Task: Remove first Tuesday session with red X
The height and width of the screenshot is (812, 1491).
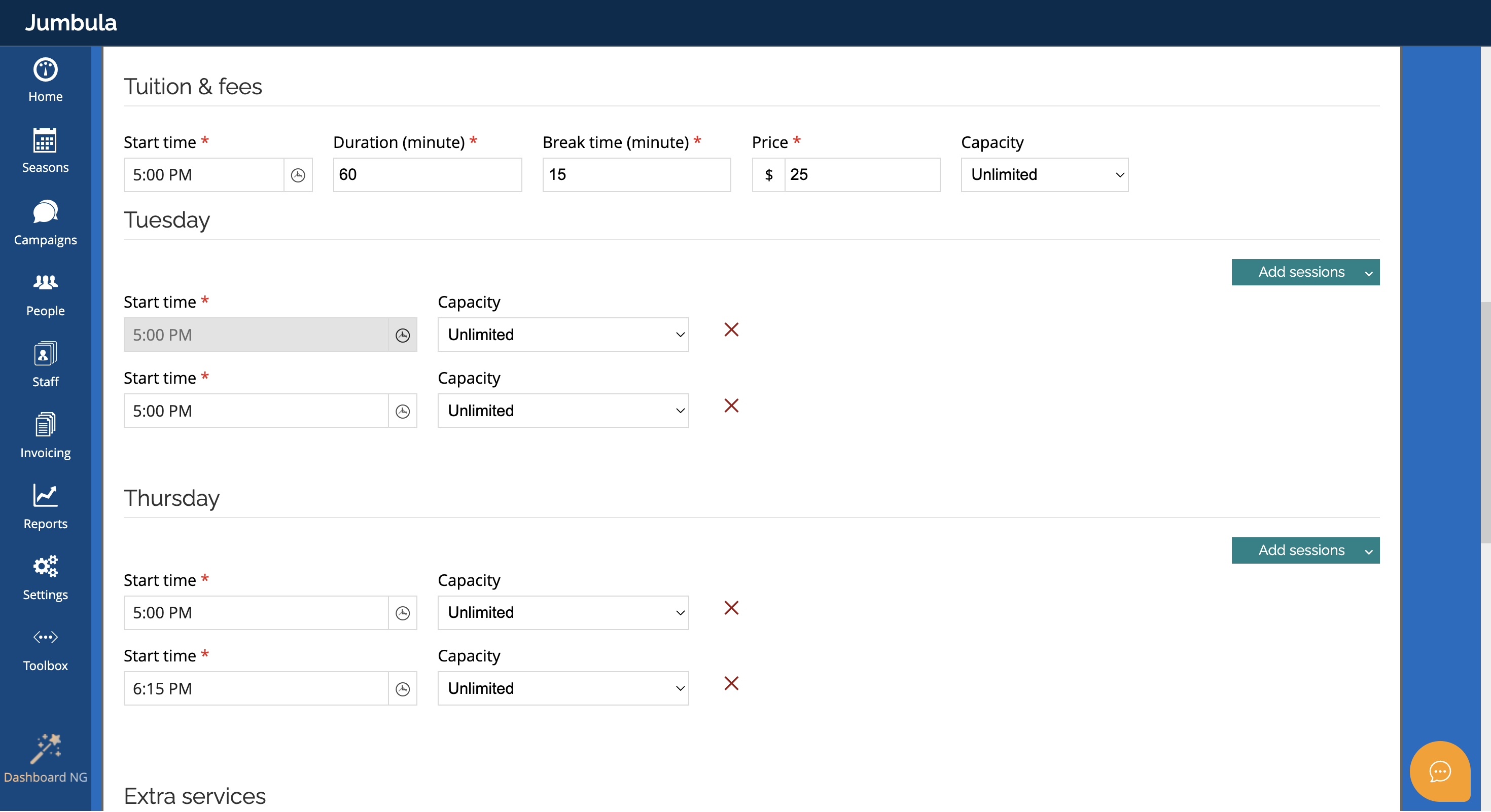Action: [x=731, y=329]
